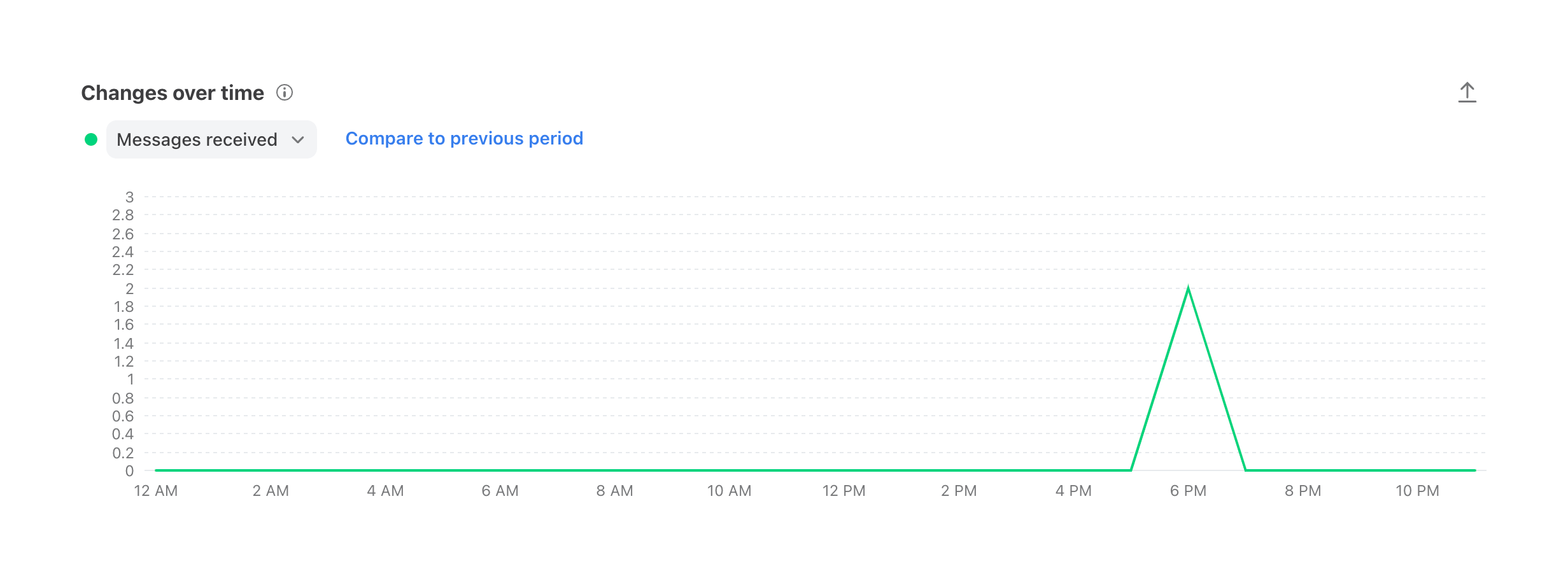
Task: Click the 12 AM x-axis label
Action: click(156, 491)
